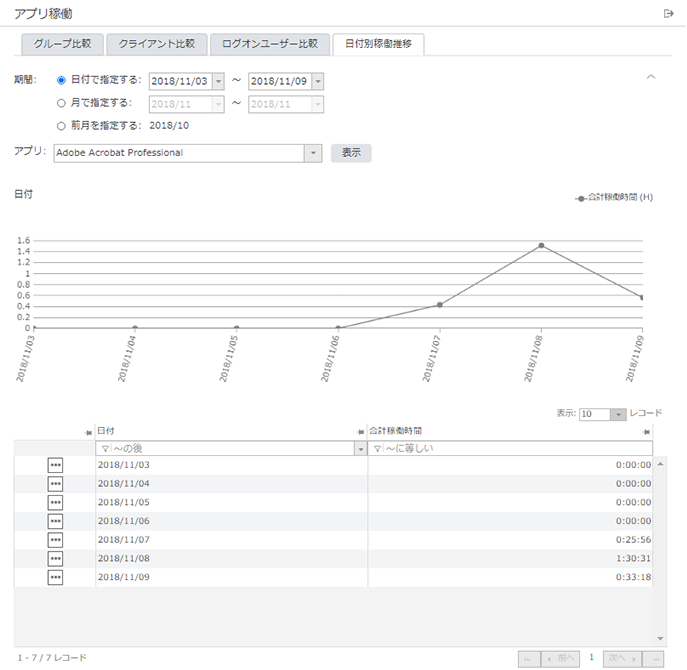
Task: Collapse the filter panel with chevron
Action: tap(651, 77)
